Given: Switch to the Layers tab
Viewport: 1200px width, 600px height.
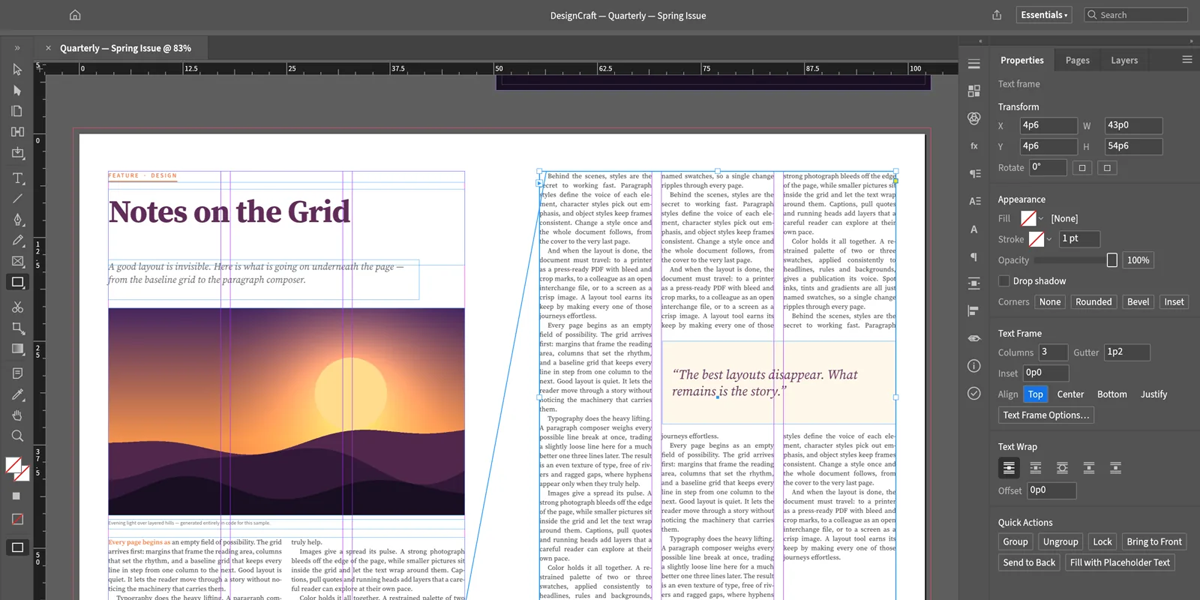Looking at the screenshot, I should coord(1124,60).
